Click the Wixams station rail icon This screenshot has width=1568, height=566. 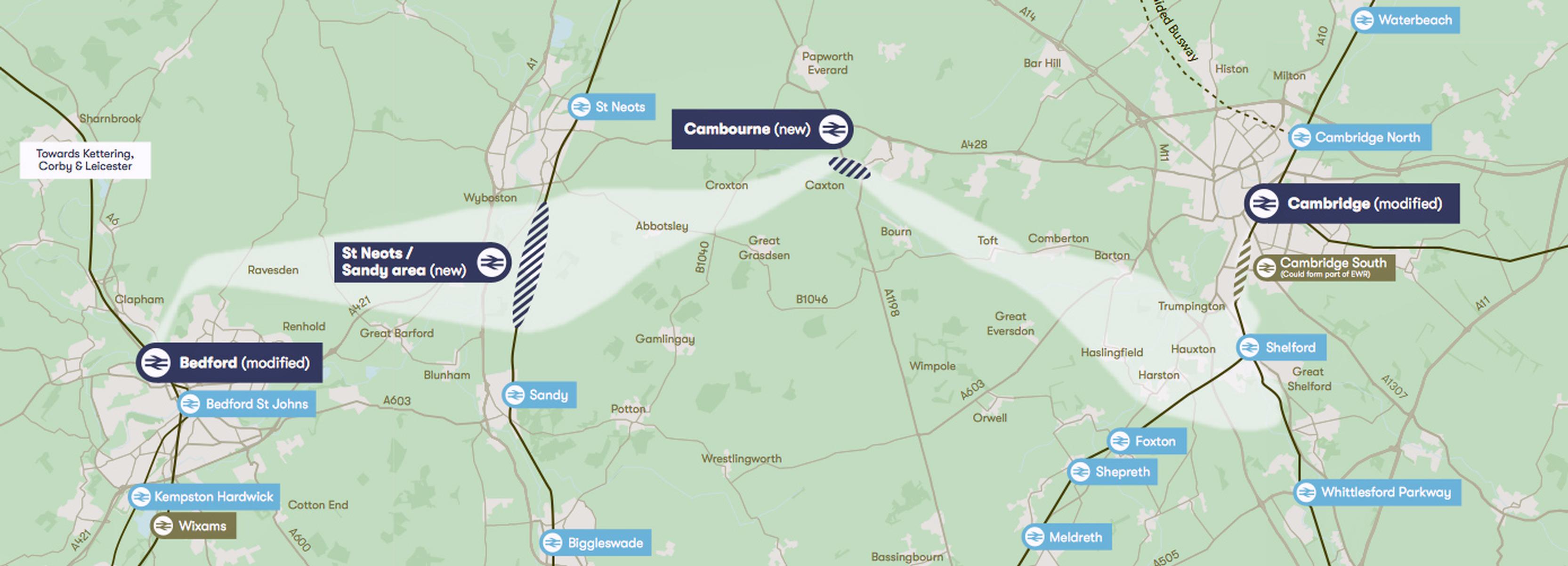coord(162,526)
